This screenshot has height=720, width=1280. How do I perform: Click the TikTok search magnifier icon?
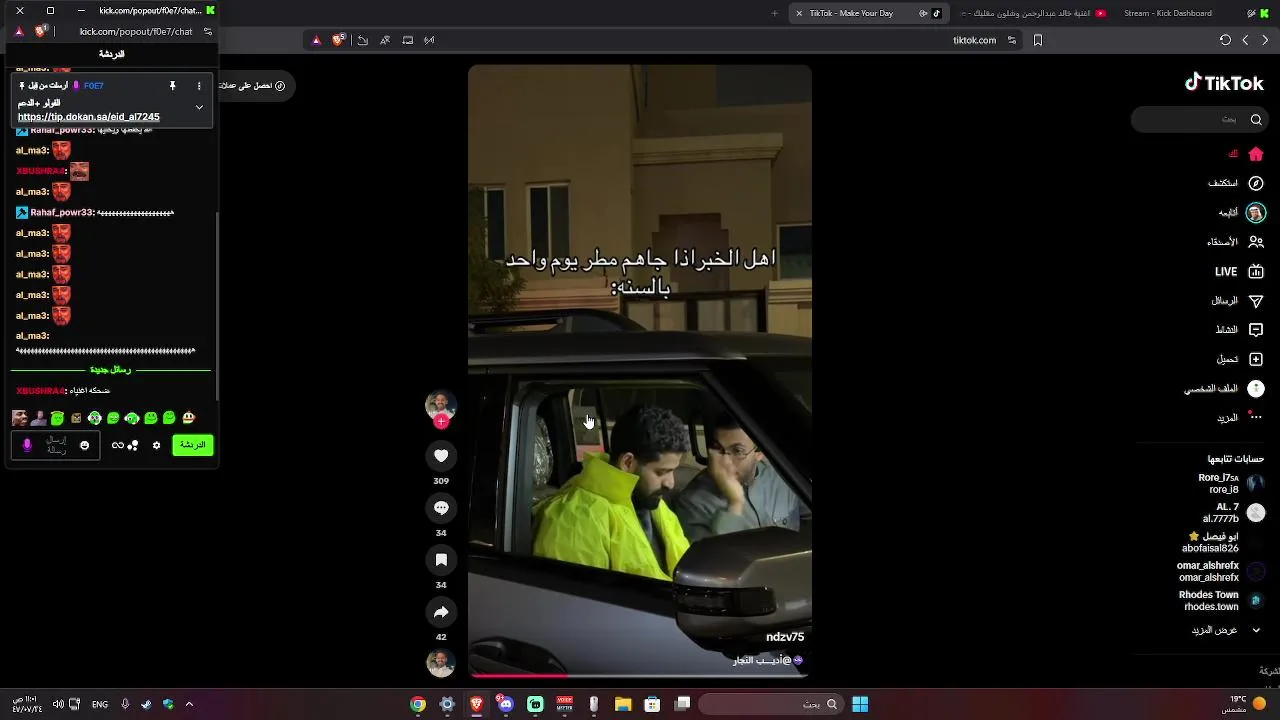(x=1256, y=119)
